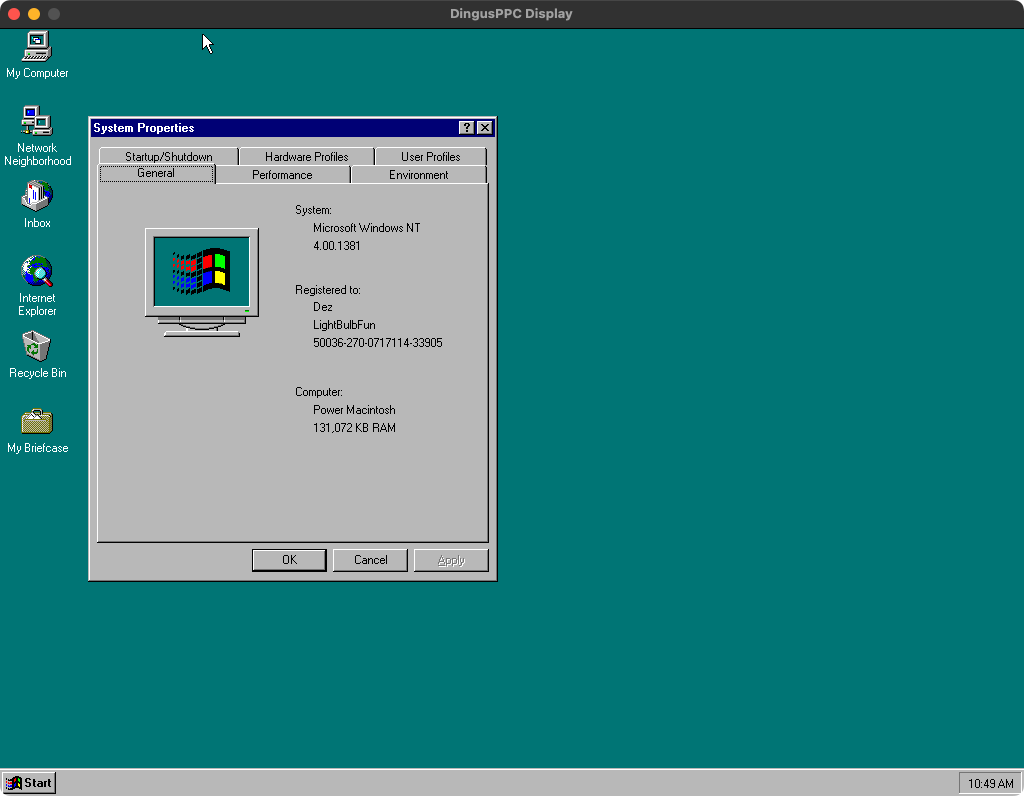Select the Internet Explorer desktop icon
This screenshot has height=796, width=1024.
37,285
